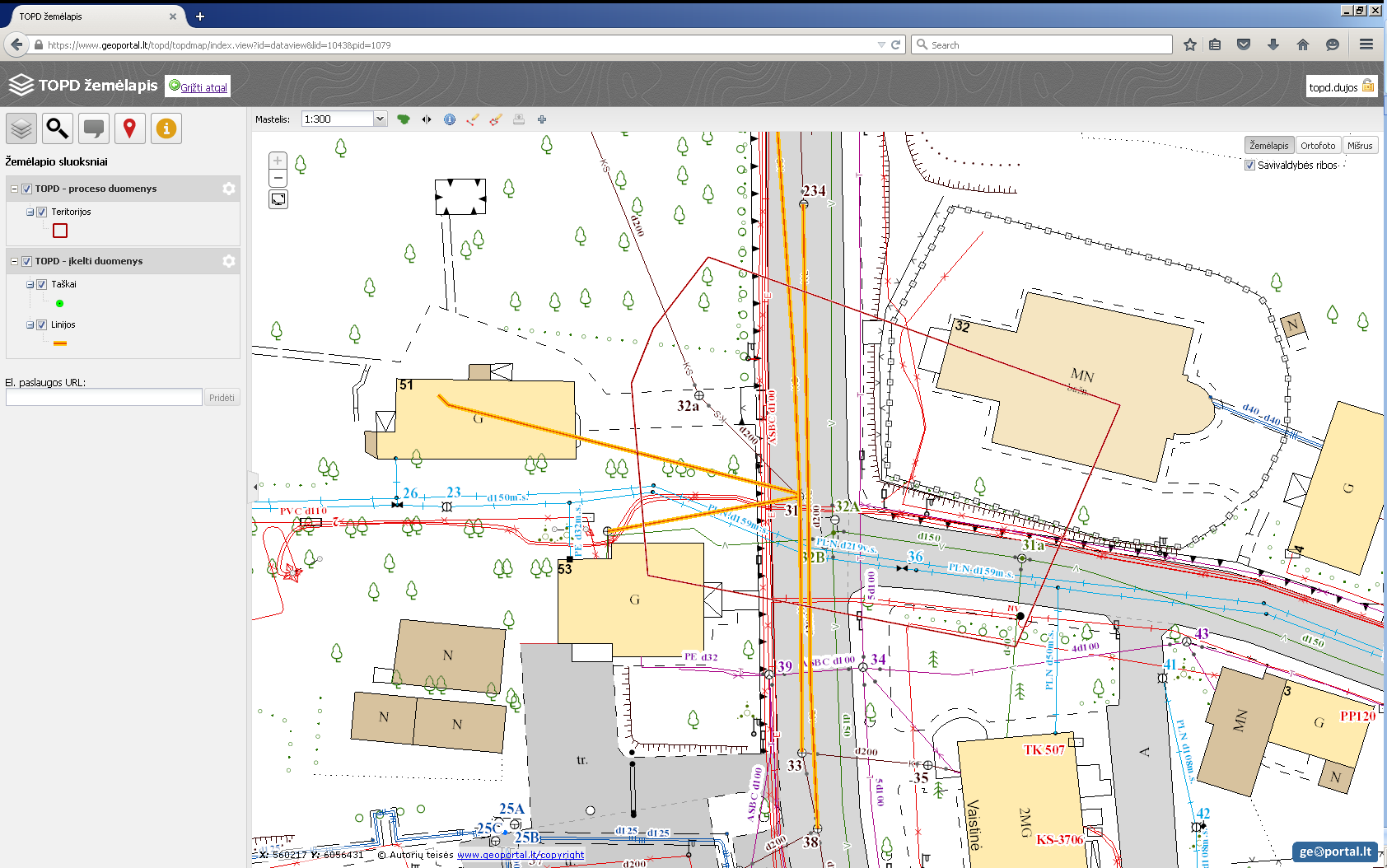Open settings gear for TOPD - proceso duomenys

coord(229,189)
